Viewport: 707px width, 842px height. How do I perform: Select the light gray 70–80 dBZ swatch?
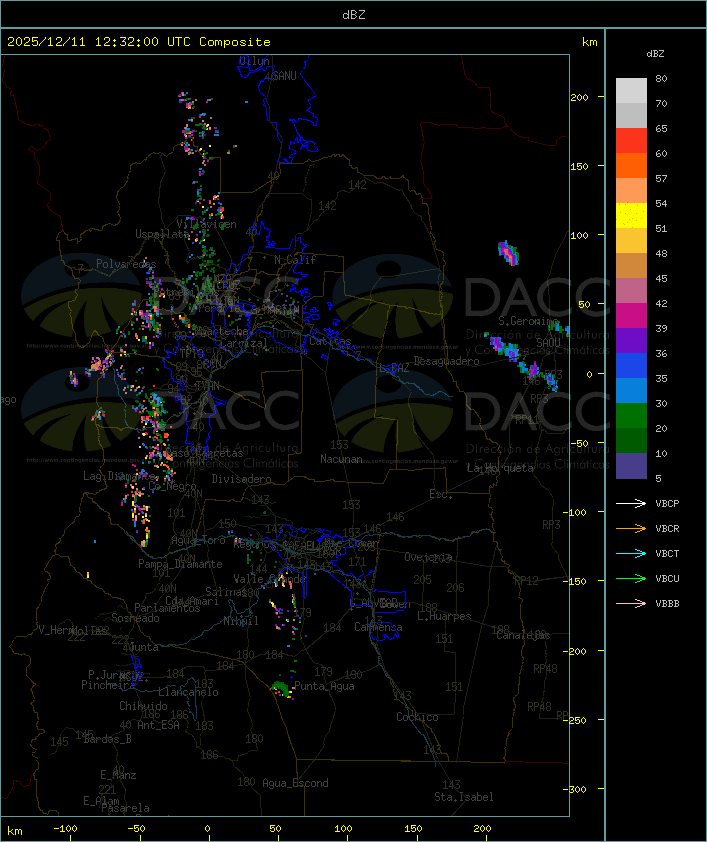pyautogui.click(x=631, y=90)
